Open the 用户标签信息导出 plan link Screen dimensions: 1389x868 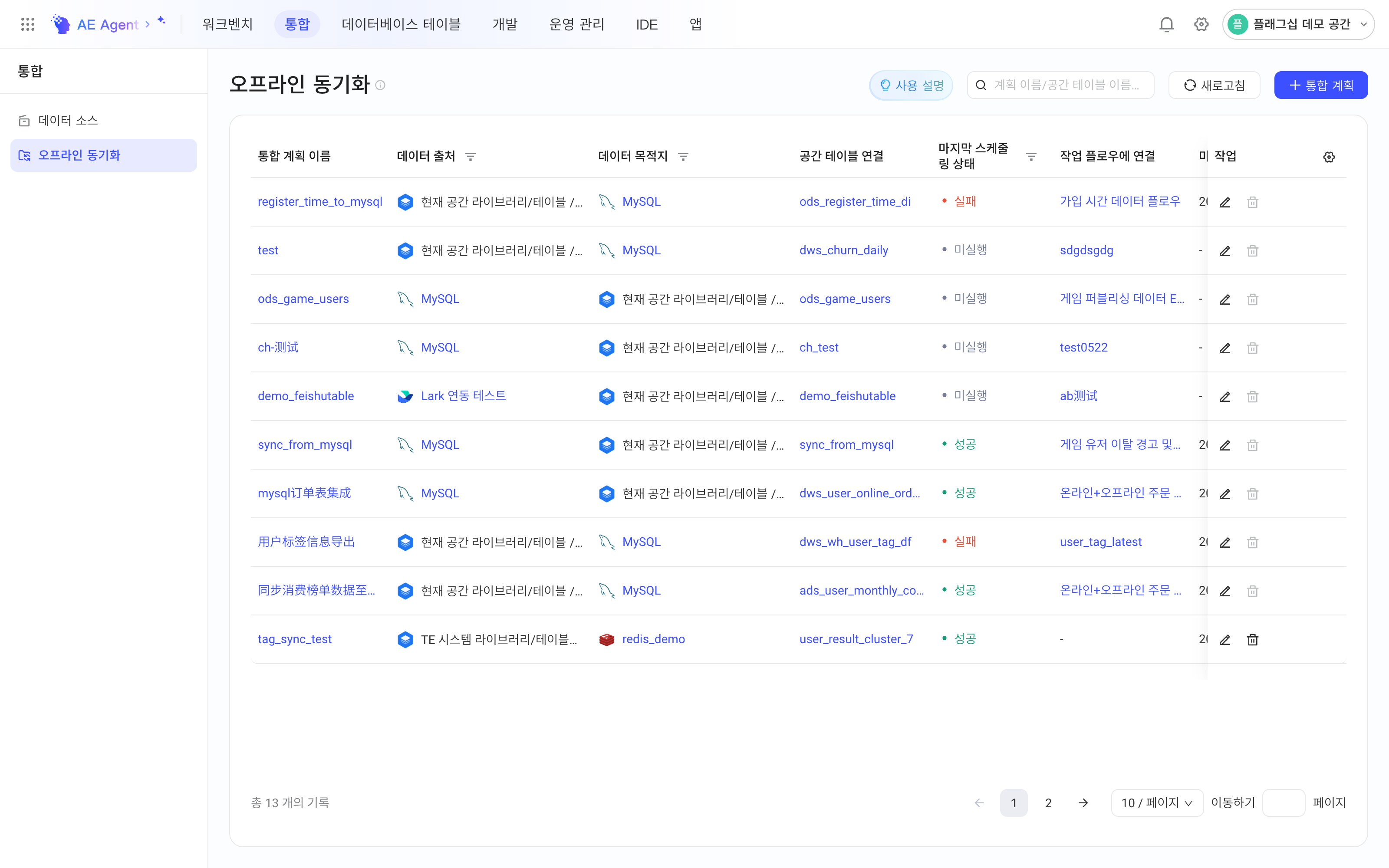(306, 542)
